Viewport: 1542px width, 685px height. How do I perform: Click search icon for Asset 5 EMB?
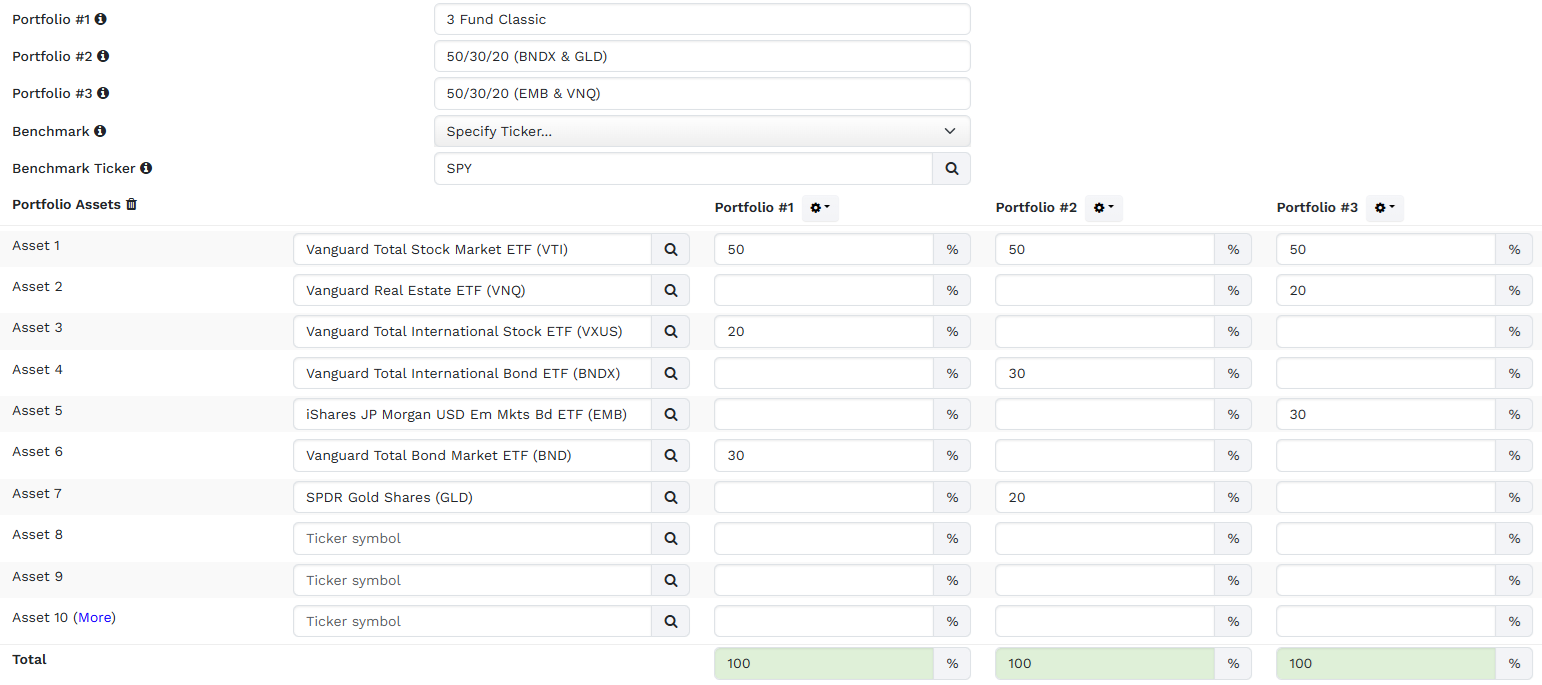[671, 414]
